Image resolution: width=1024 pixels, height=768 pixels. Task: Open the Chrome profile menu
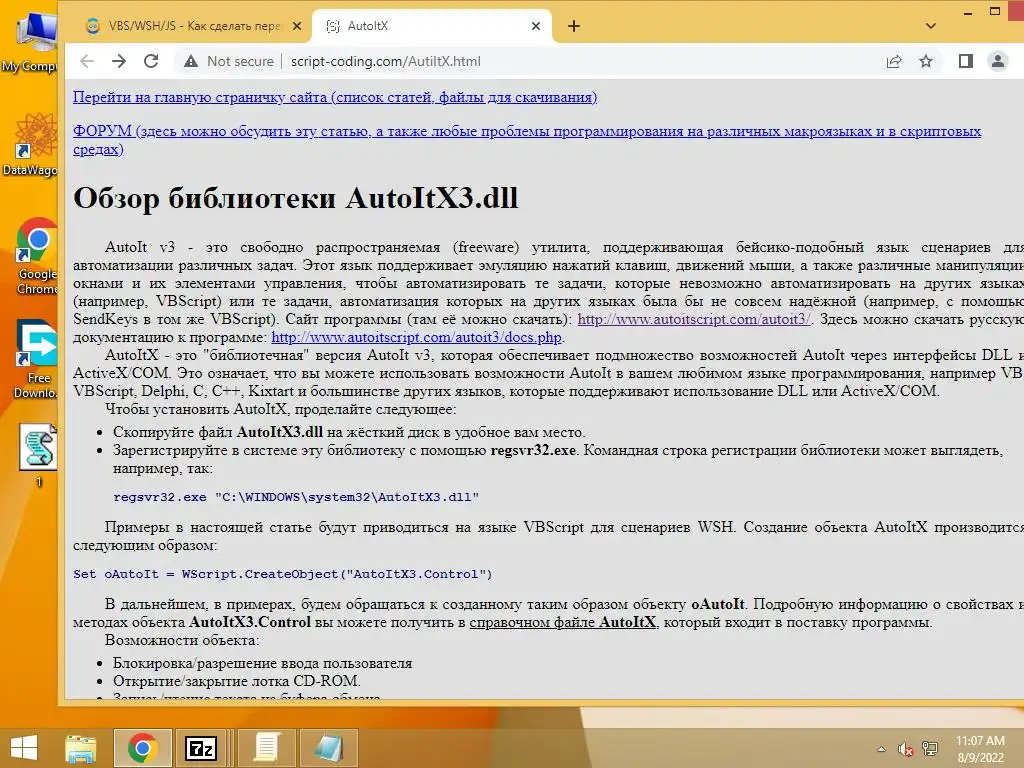pyautogui.click(x=998, y=61)
